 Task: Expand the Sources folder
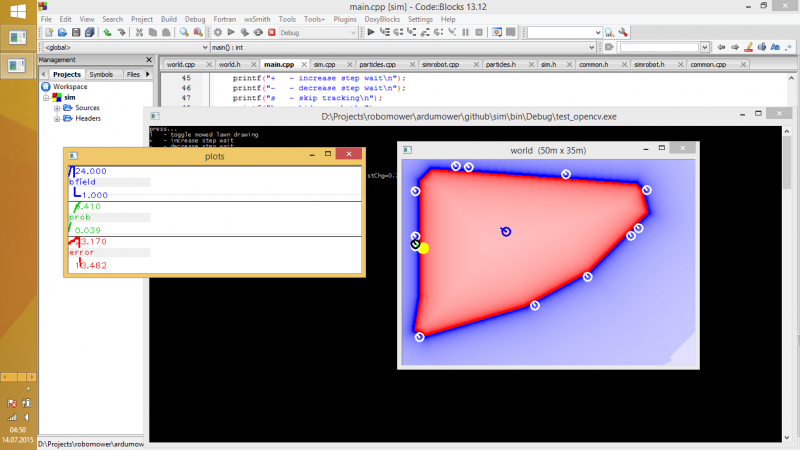pos(57,108)
